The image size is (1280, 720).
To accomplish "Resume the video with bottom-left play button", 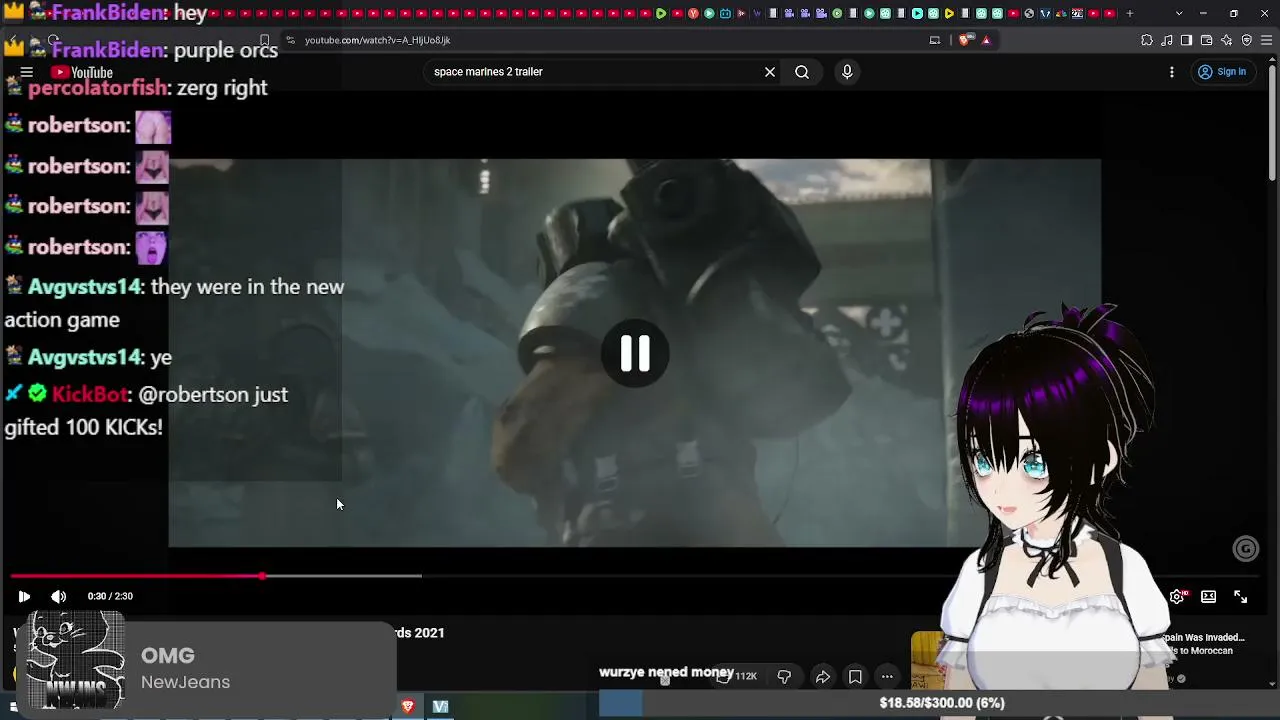I will (24, 596).
